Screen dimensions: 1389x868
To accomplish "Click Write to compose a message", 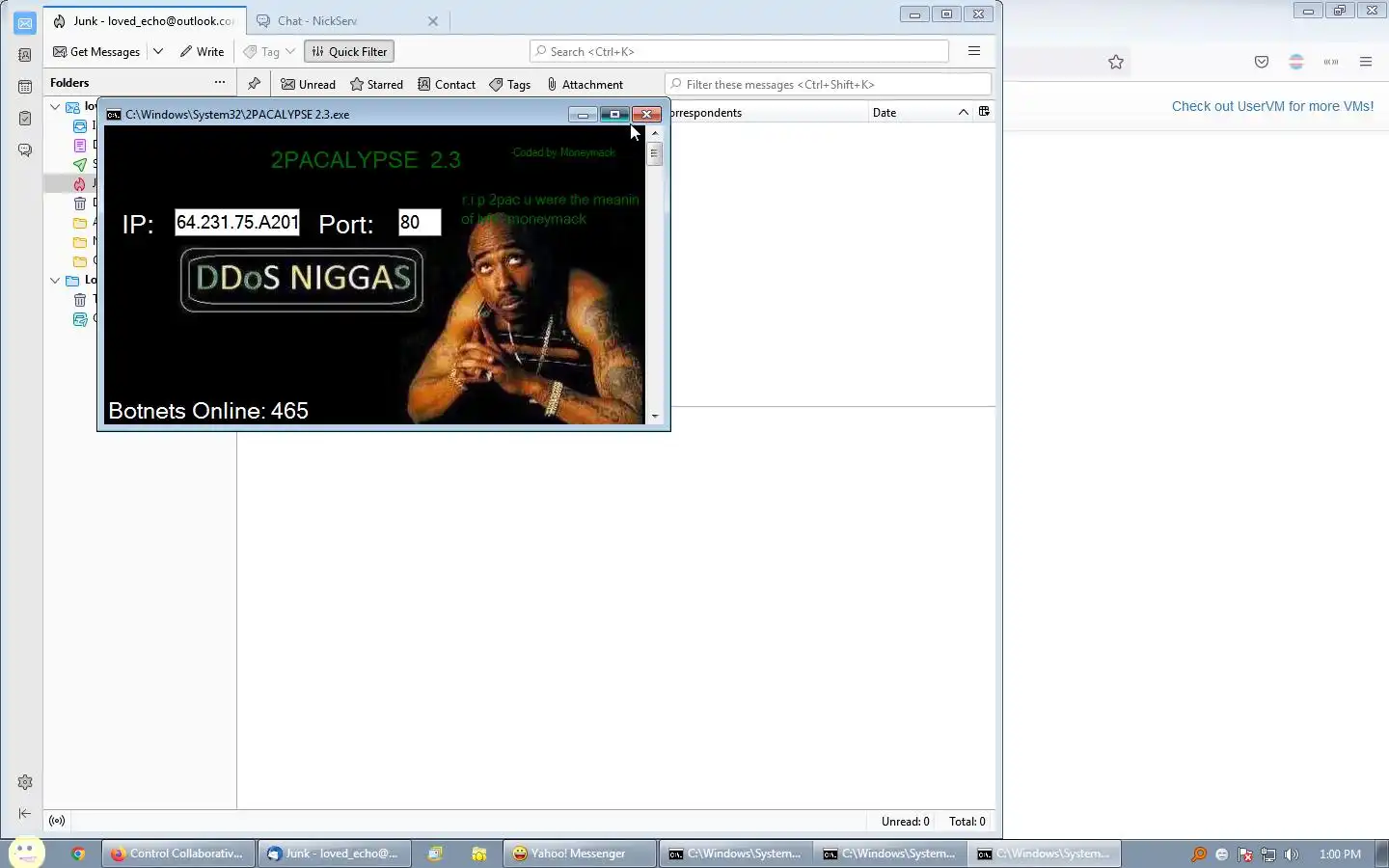I will click(202, 52).
